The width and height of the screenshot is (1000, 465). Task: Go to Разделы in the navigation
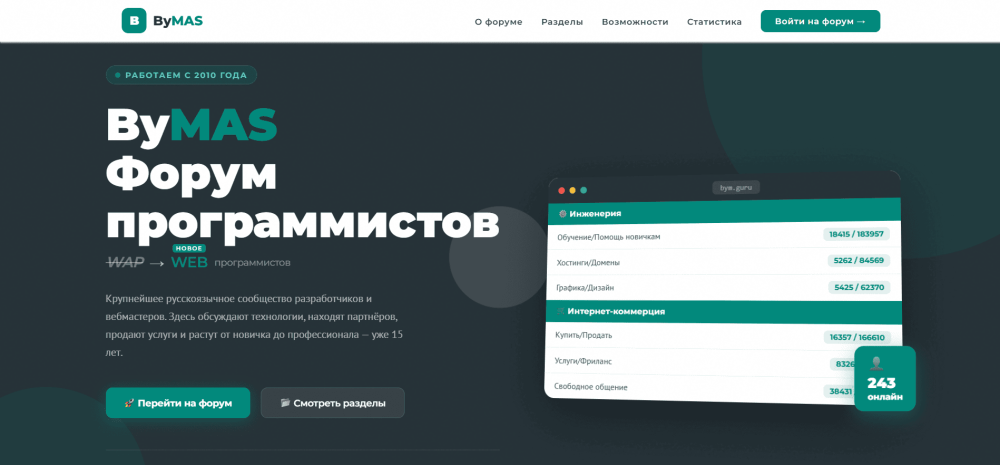562,21
